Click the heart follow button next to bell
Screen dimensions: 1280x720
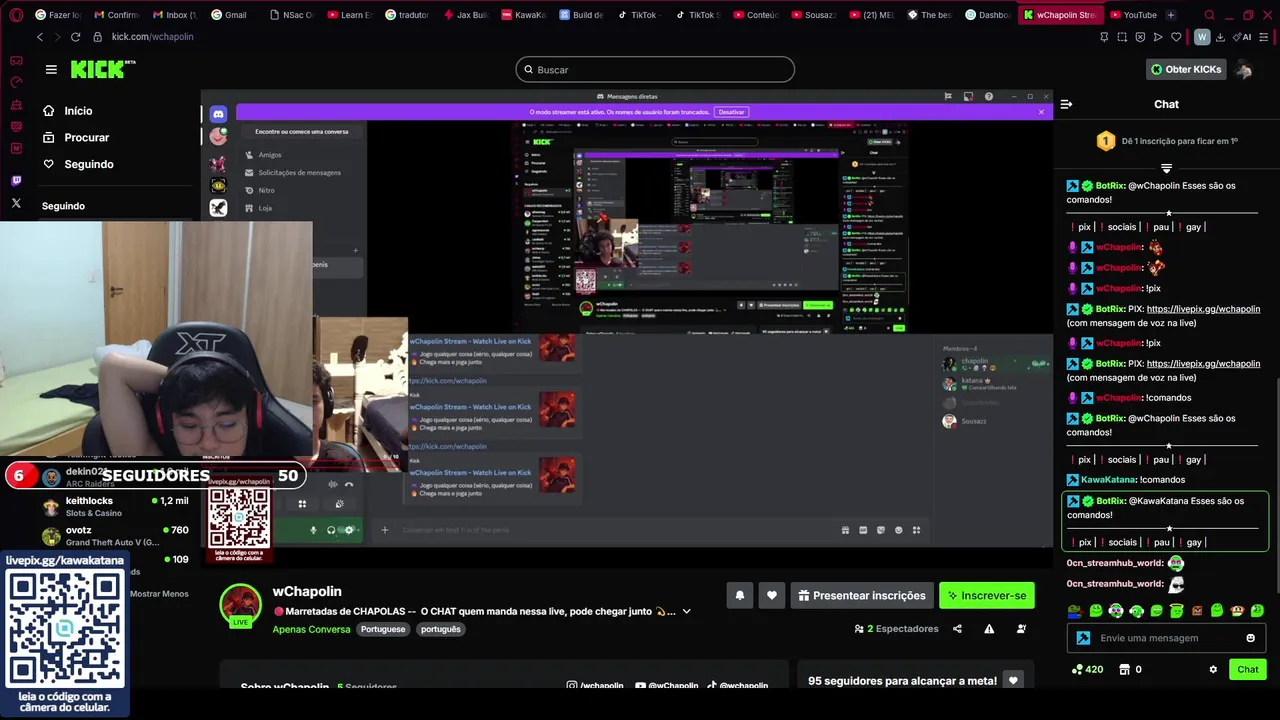[772, 595]
